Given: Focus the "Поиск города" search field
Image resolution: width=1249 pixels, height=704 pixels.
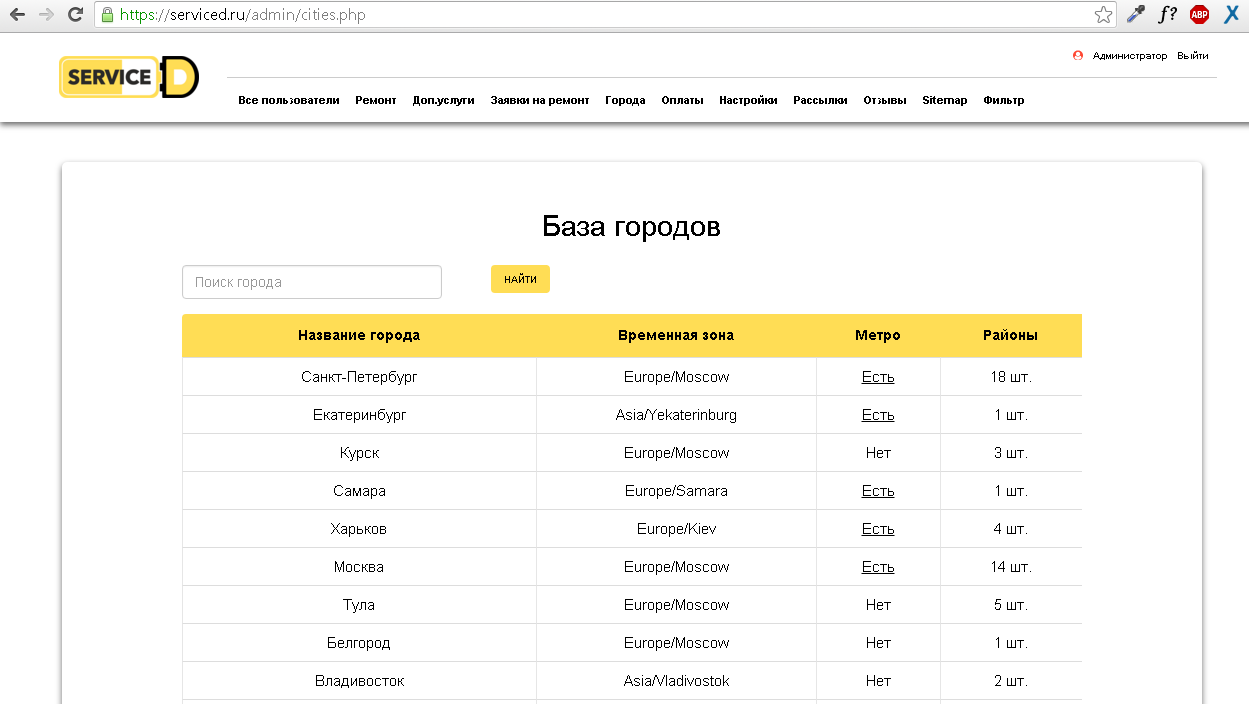Looking at the screenshot, I should point(311,282).
